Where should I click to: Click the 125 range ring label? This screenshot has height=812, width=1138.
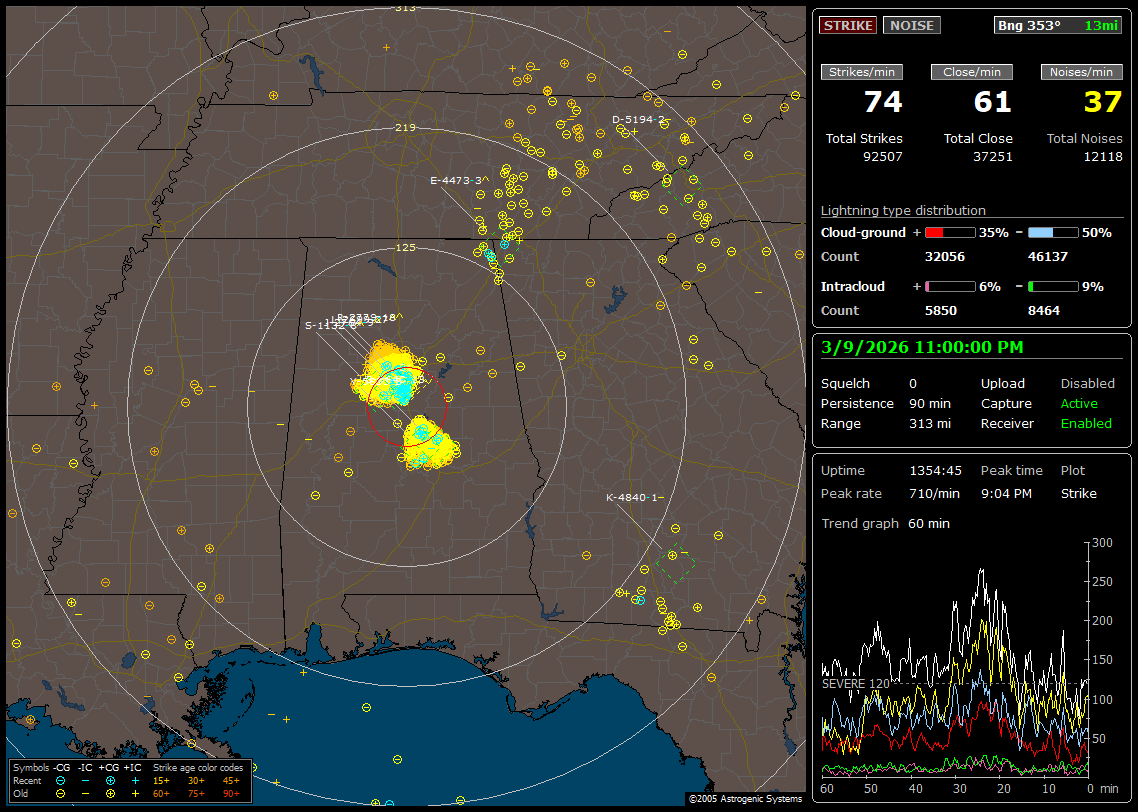[x=405, y=247]
